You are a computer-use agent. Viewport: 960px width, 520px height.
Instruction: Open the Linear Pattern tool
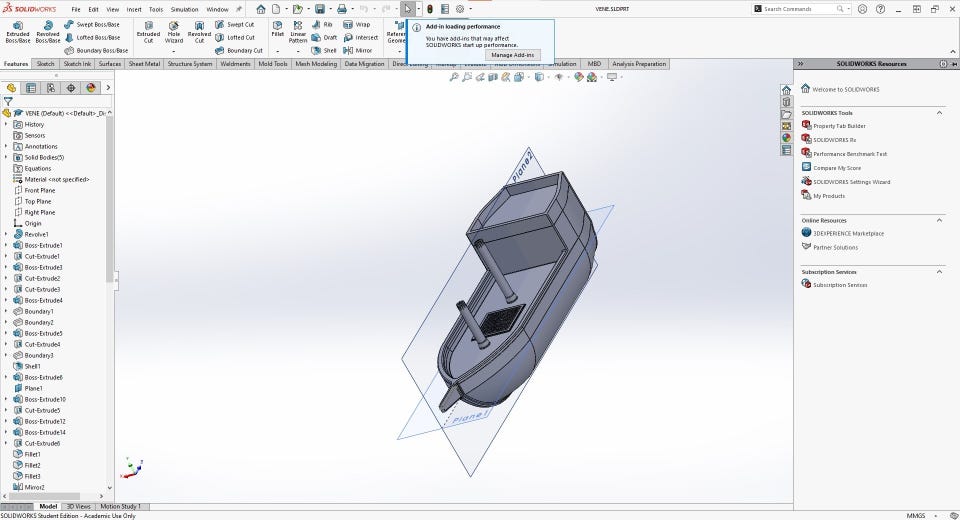coord(298,32)
